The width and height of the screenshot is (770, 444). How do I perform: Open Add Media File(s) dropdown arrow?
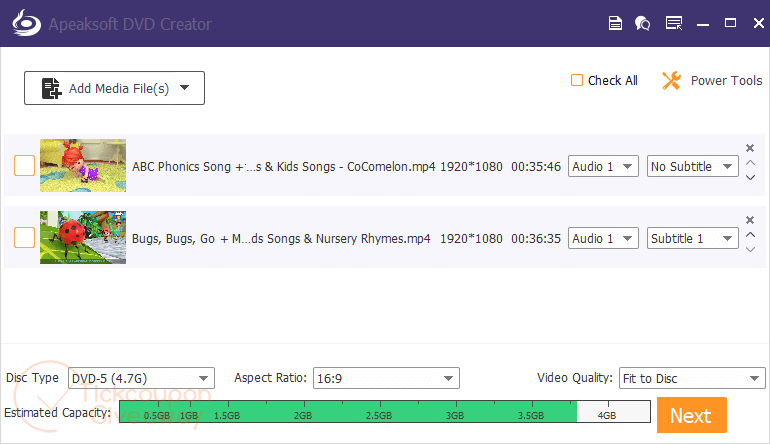pyautogui.click(x=185, y=88)
